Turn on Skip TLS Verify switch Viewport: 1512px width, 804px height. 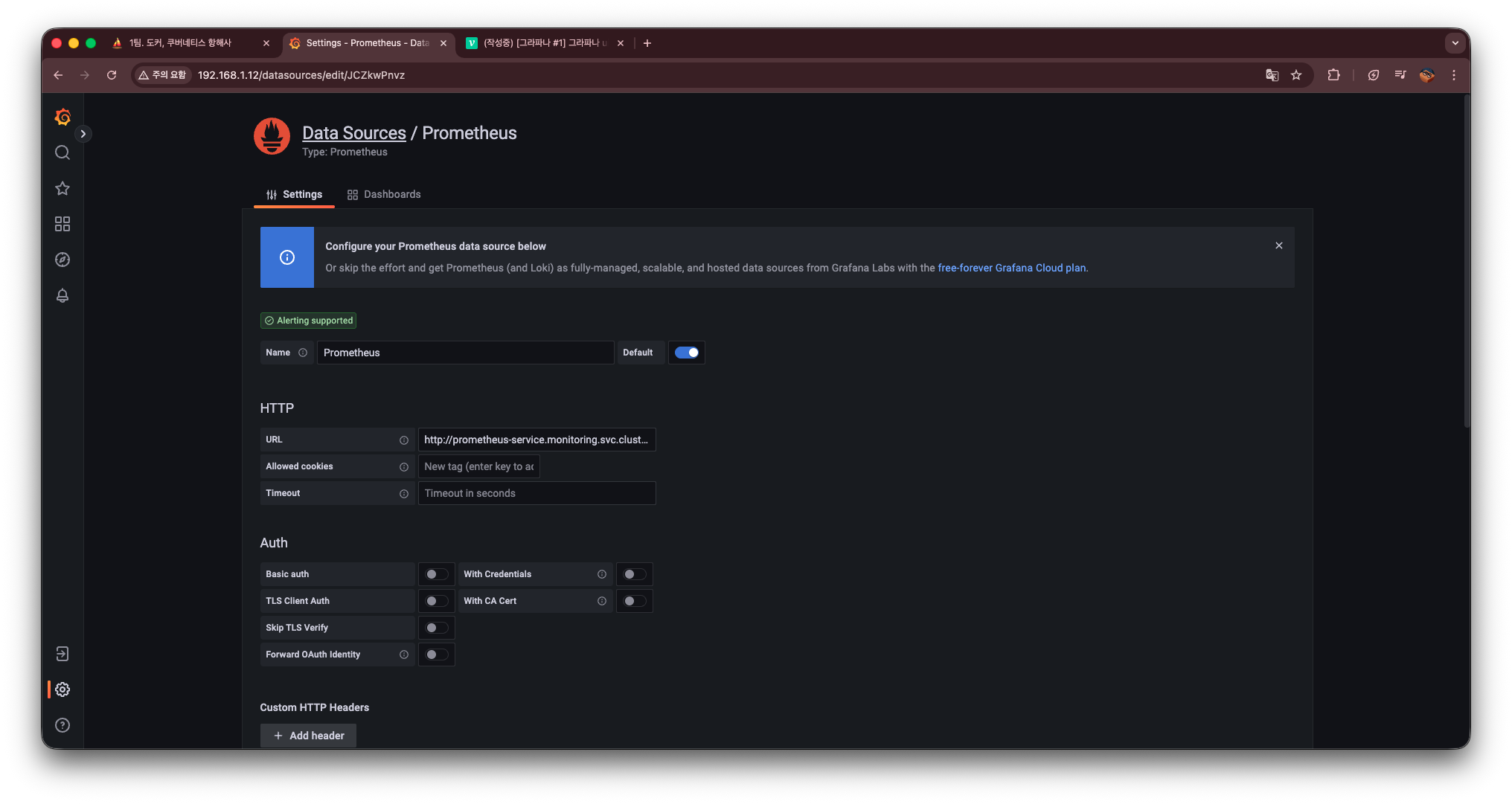pos(437,628)
